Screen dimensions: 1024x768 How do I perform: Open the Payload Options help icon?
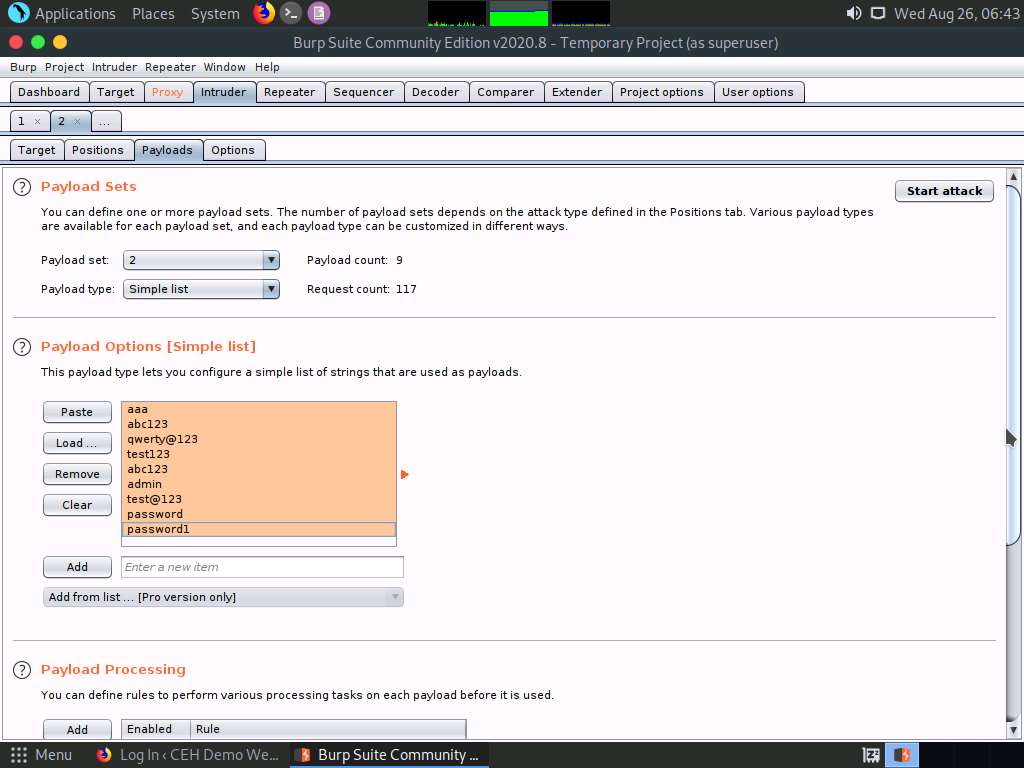21,347
